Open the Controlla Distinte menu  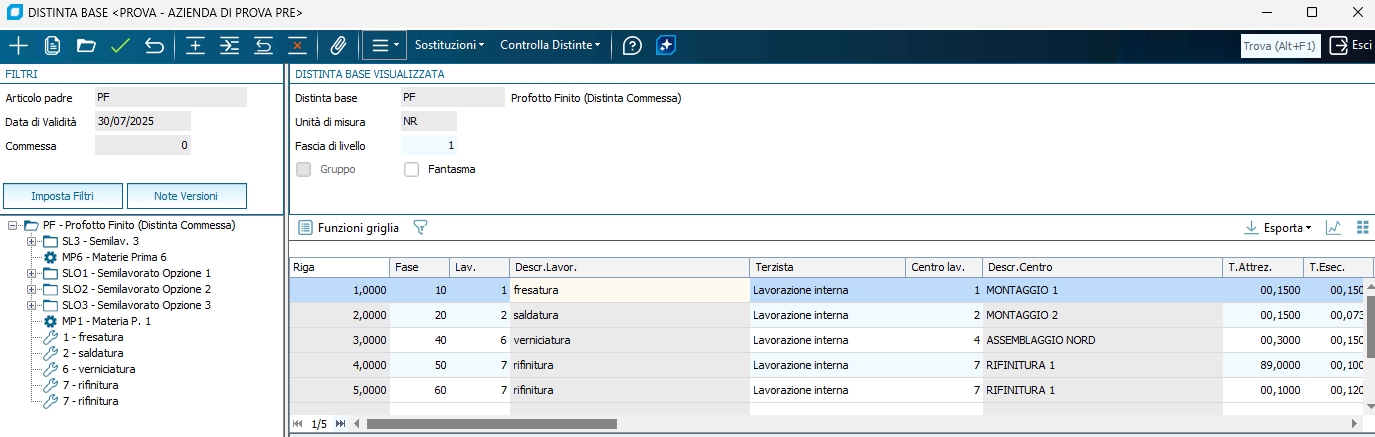[x=550, y=45]
